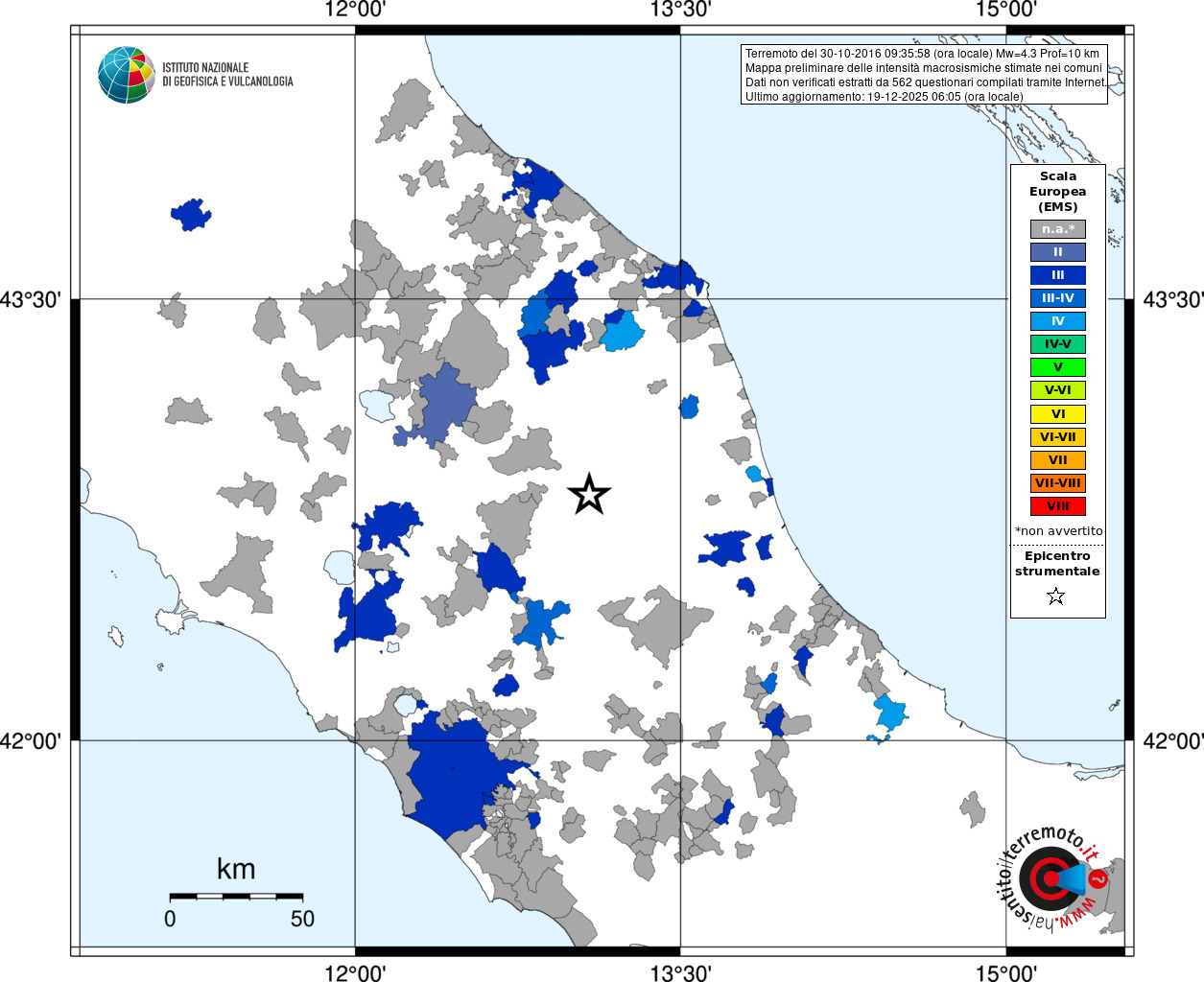The height and width of the screenshot is (982, 1204).
Task: Click the 'Terremoto del 30-10-2016' header line
Action: [x=922, y=54]
